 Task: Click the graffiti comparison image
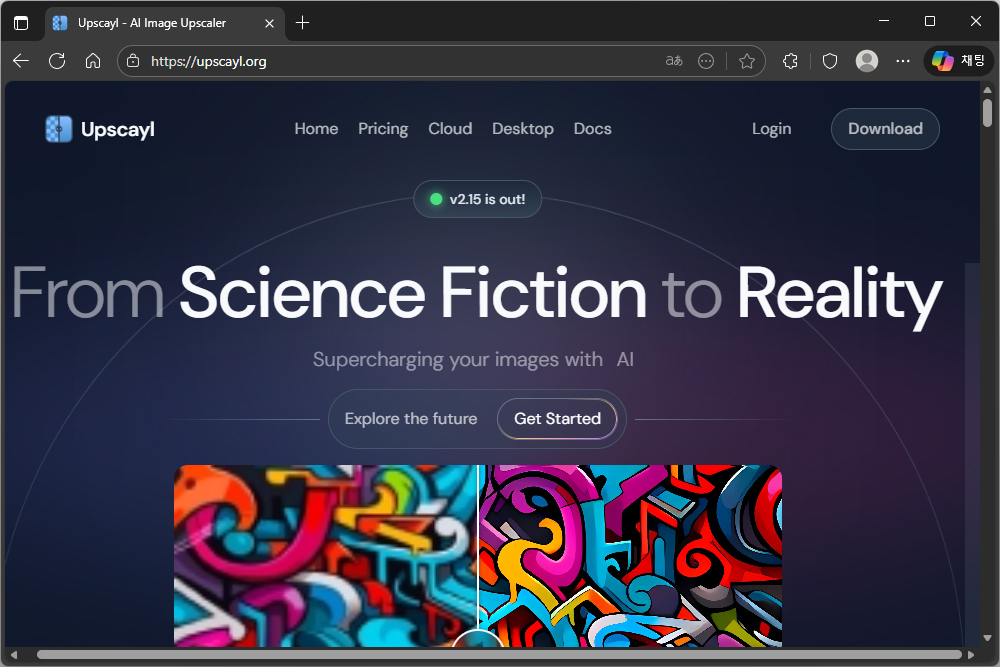(x=478, y=556)
